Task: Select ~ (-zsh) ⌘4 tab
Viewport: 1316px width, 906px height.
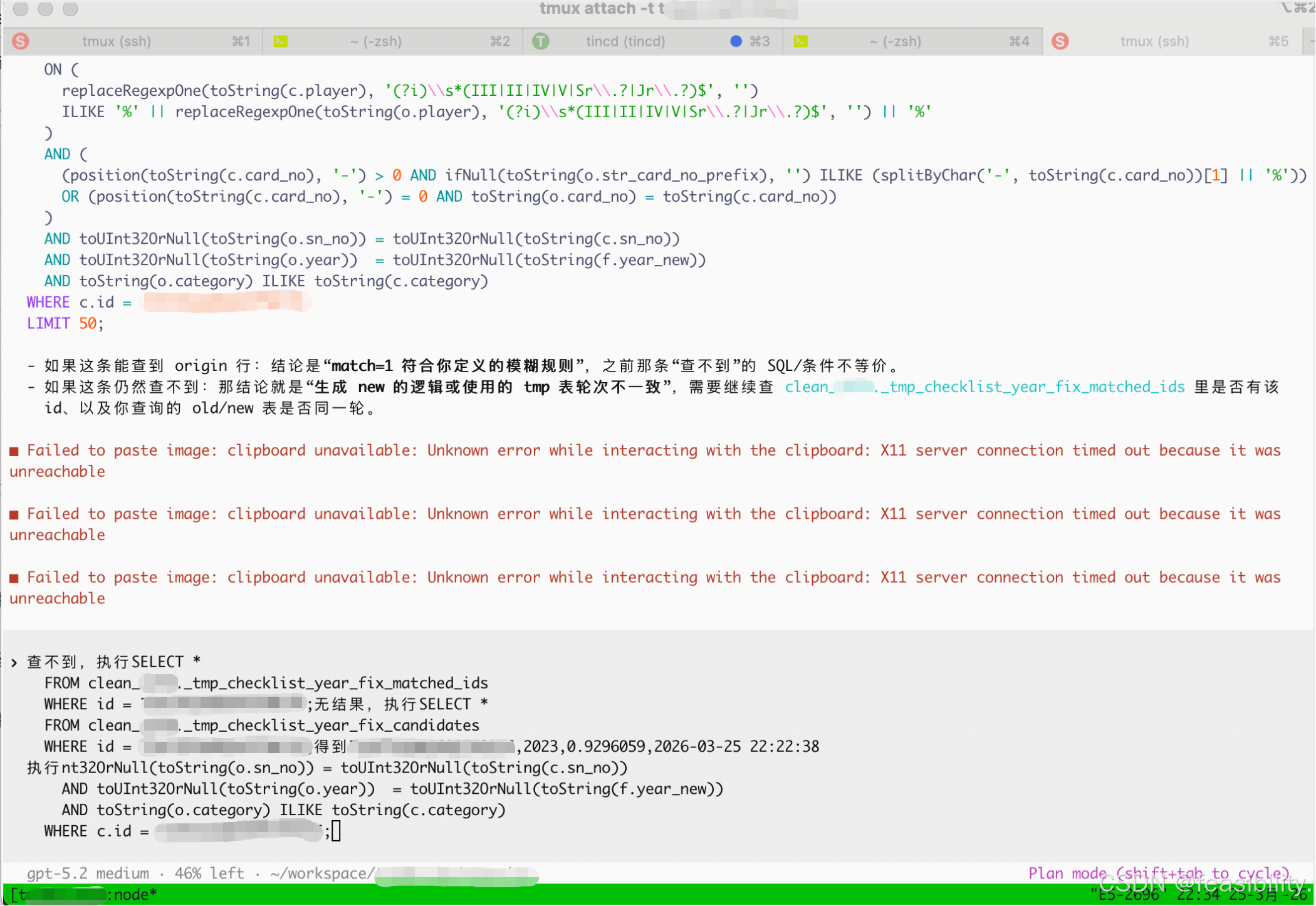Action: (896, 41)
